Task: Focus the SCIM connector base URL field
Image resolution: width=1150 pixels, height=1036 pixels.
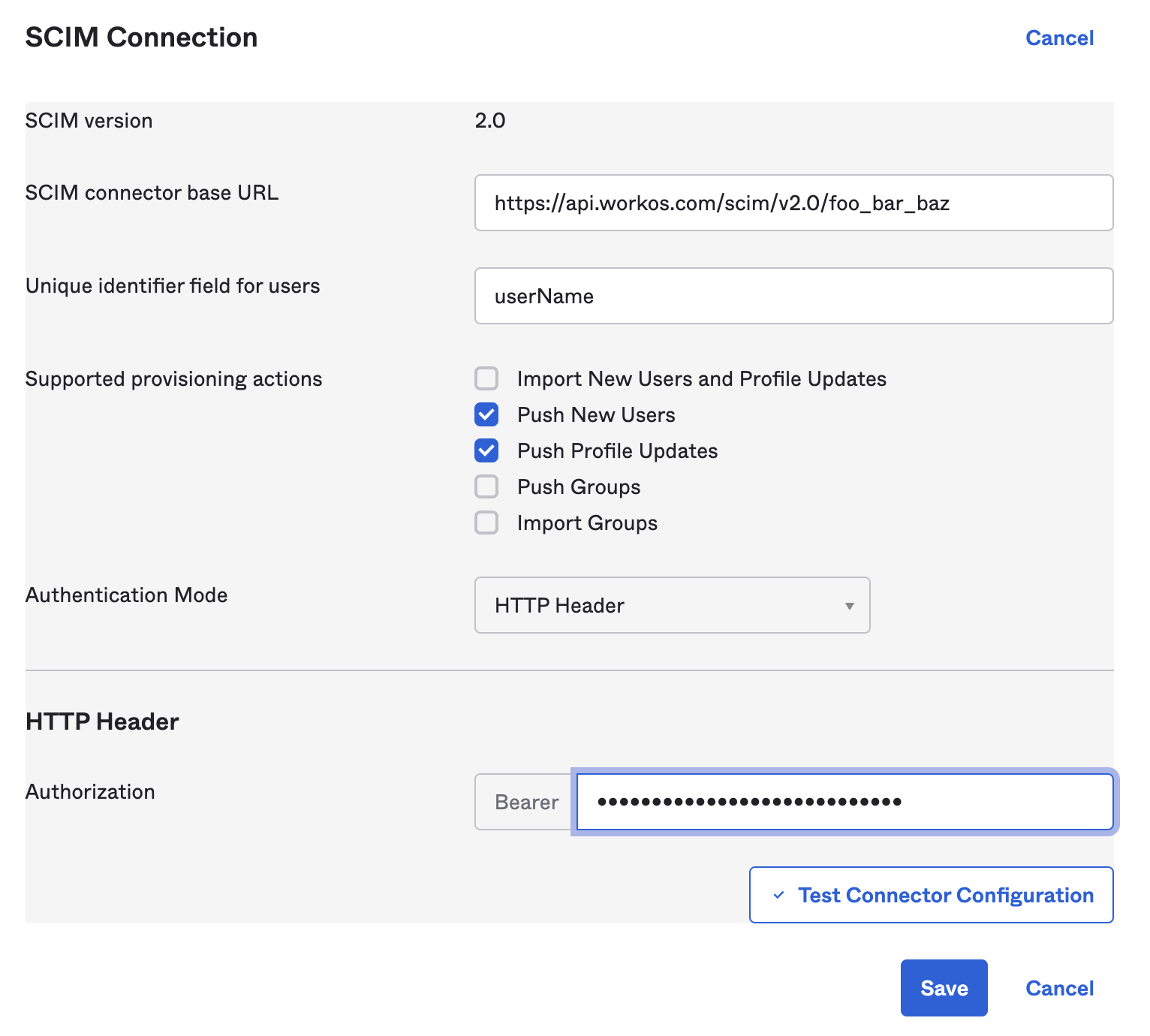Action: (x=793, y=203)
